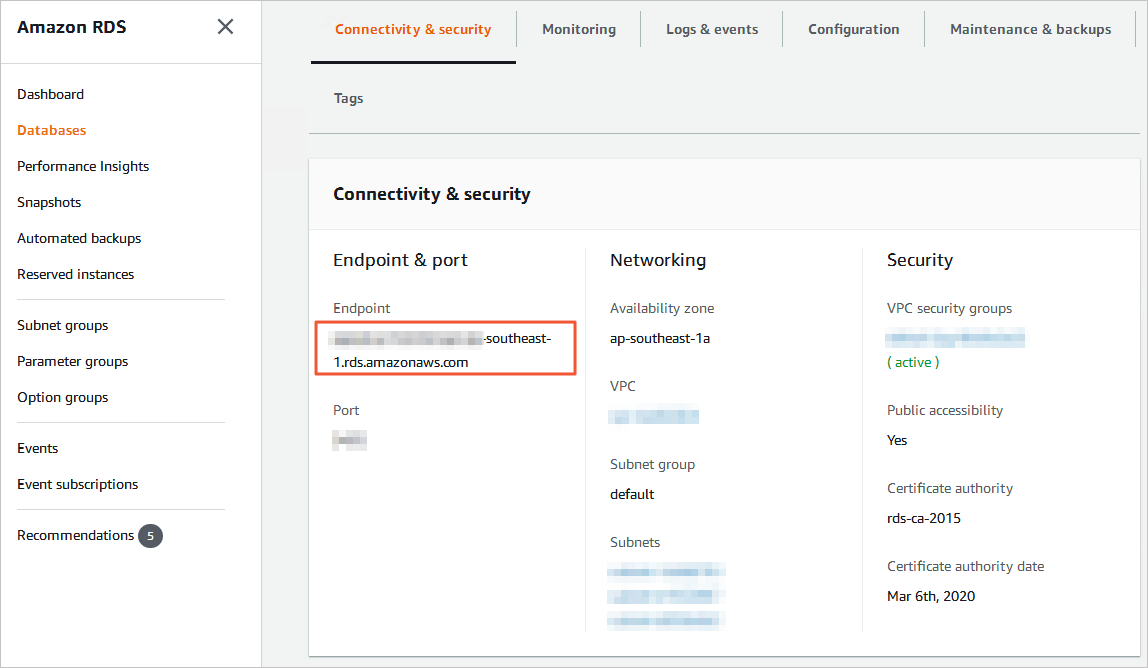Click subnet group value default
The height and width of the screenshot is (668, 1148).
pos(632,494)
